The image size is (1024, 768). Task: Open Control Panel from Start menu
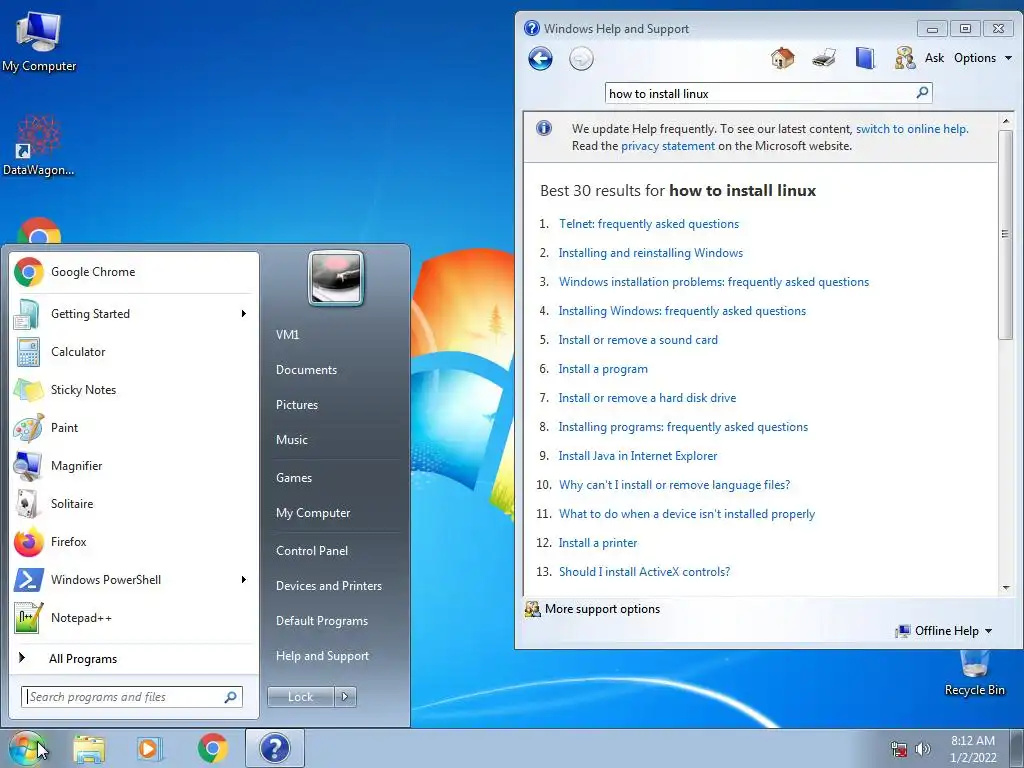pos(312,551)
